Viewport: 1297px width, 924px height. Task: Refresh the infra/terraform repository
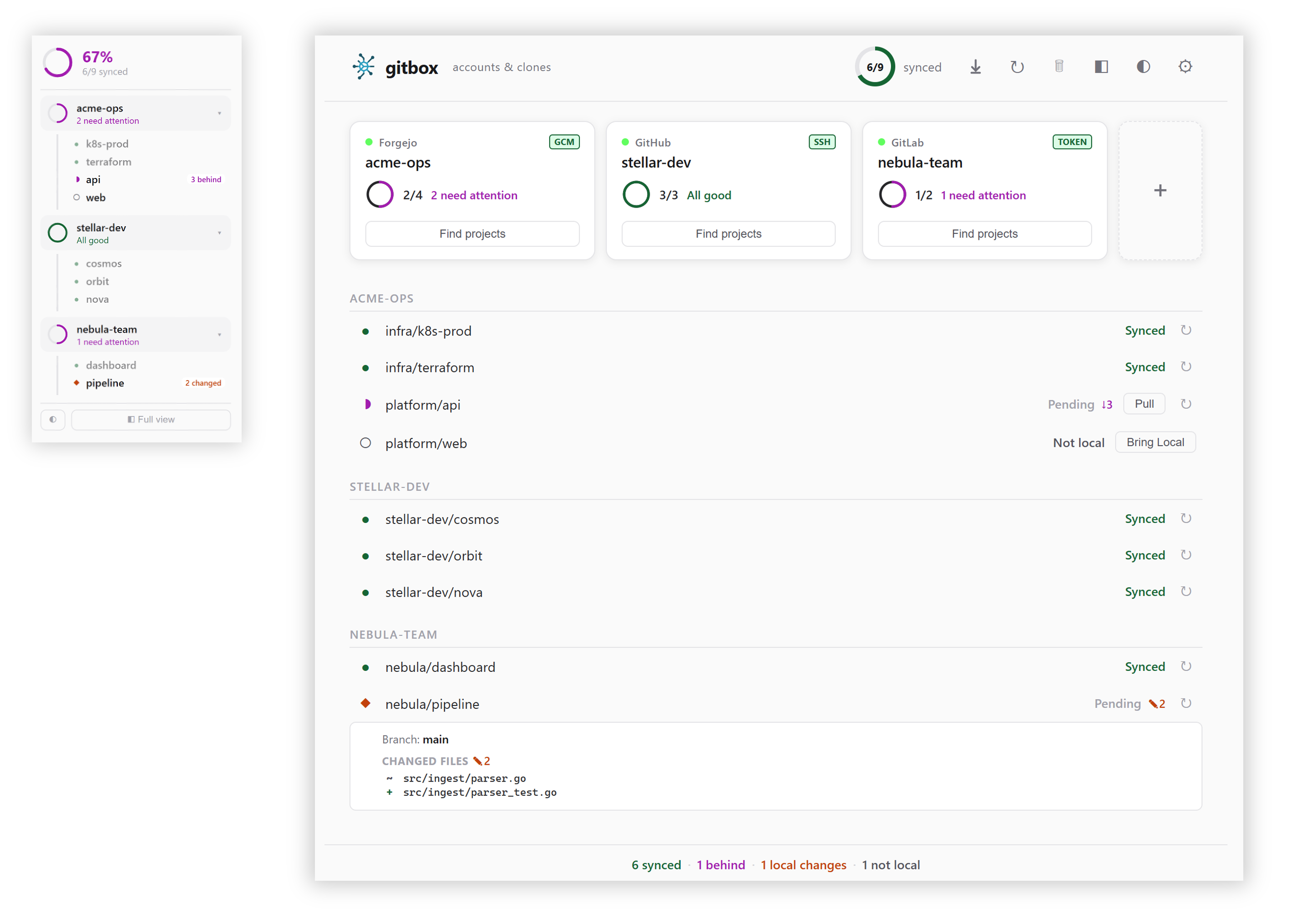[1186, 366]
